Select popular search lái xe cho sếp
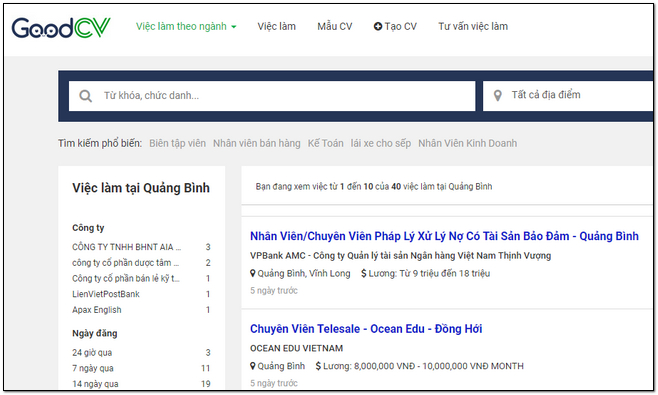658x395 pixels. point(381,143)
